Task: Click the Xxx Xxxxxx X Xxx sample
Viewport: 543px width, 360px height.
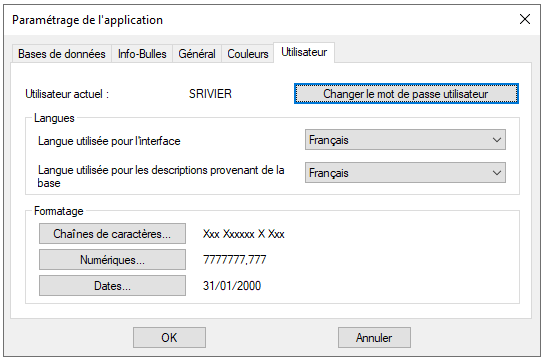Action: 243,234
